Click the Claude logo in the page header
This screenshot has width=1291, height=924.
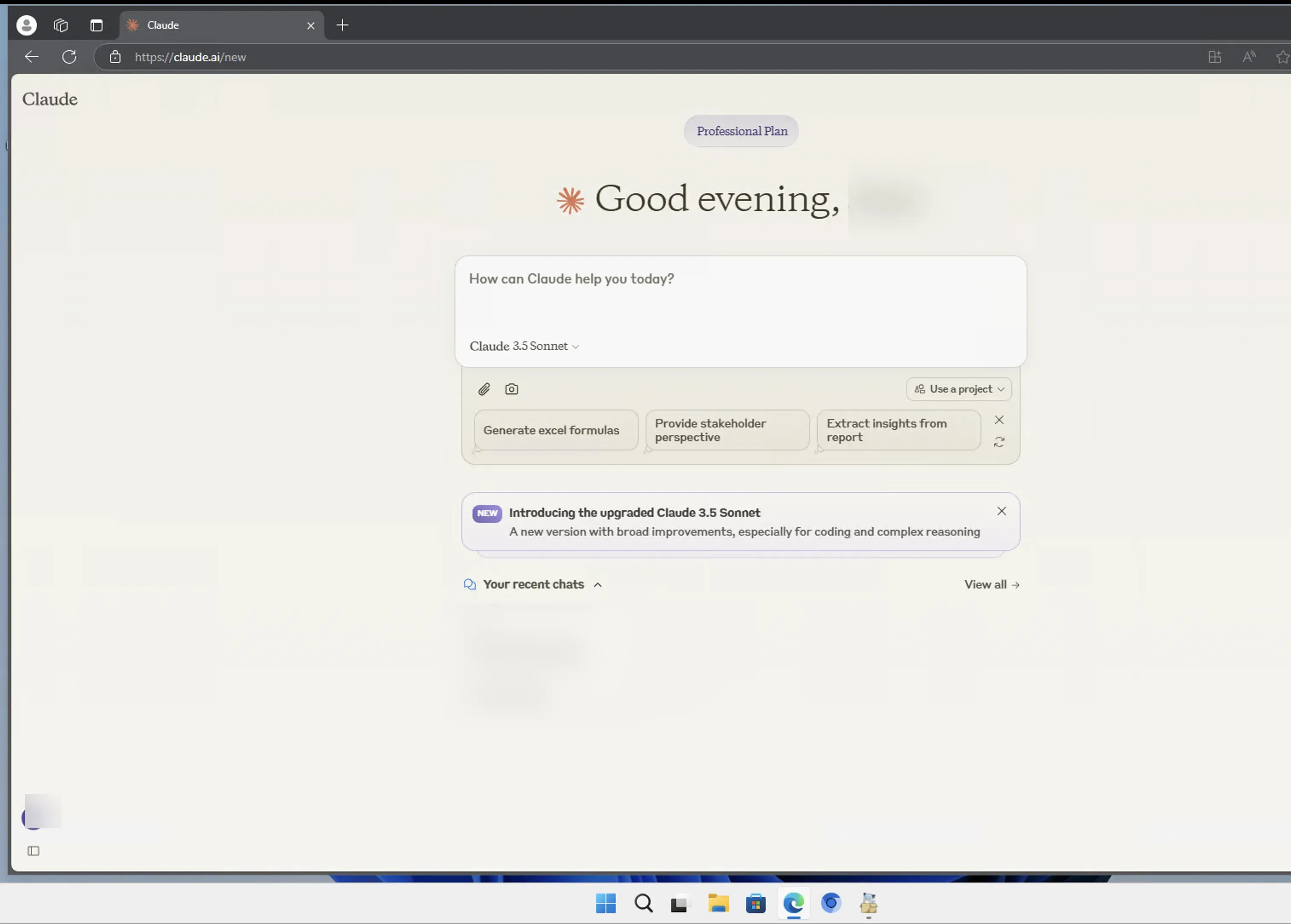pyautogui.click(x=50, y=99)
